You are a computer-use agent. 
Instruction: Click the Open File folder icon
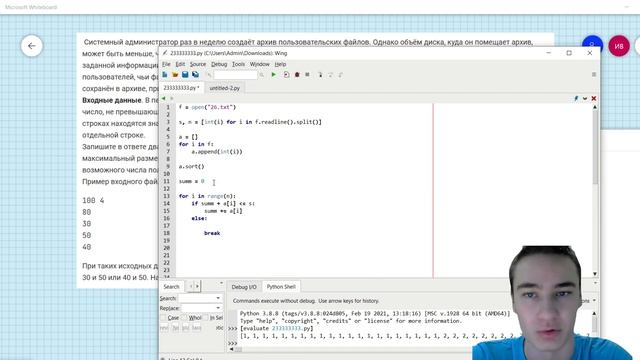(x=175, y=75)
